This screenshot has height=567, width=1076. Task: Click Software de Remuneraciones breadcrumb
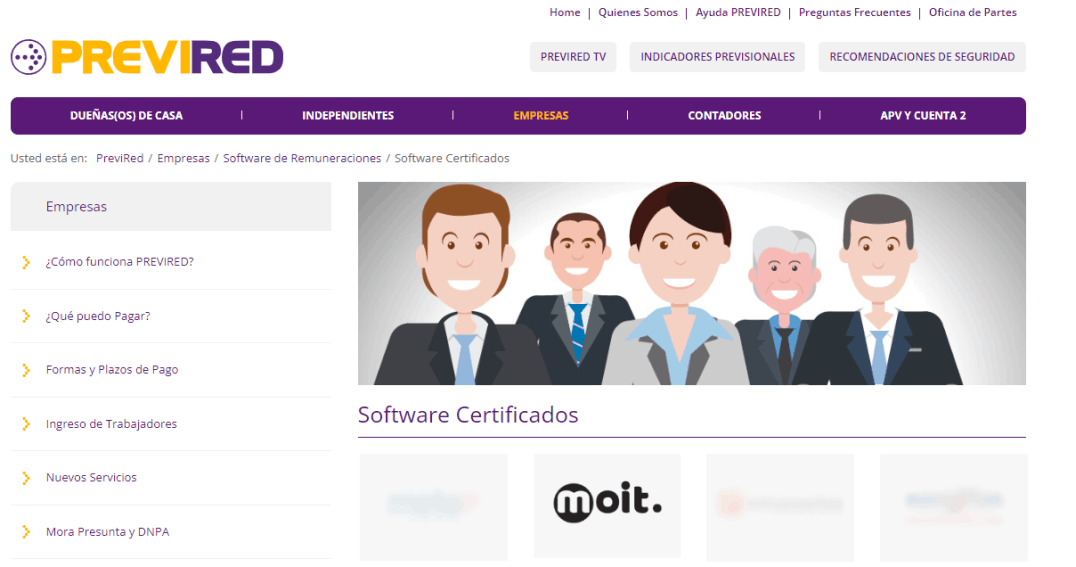302,158
